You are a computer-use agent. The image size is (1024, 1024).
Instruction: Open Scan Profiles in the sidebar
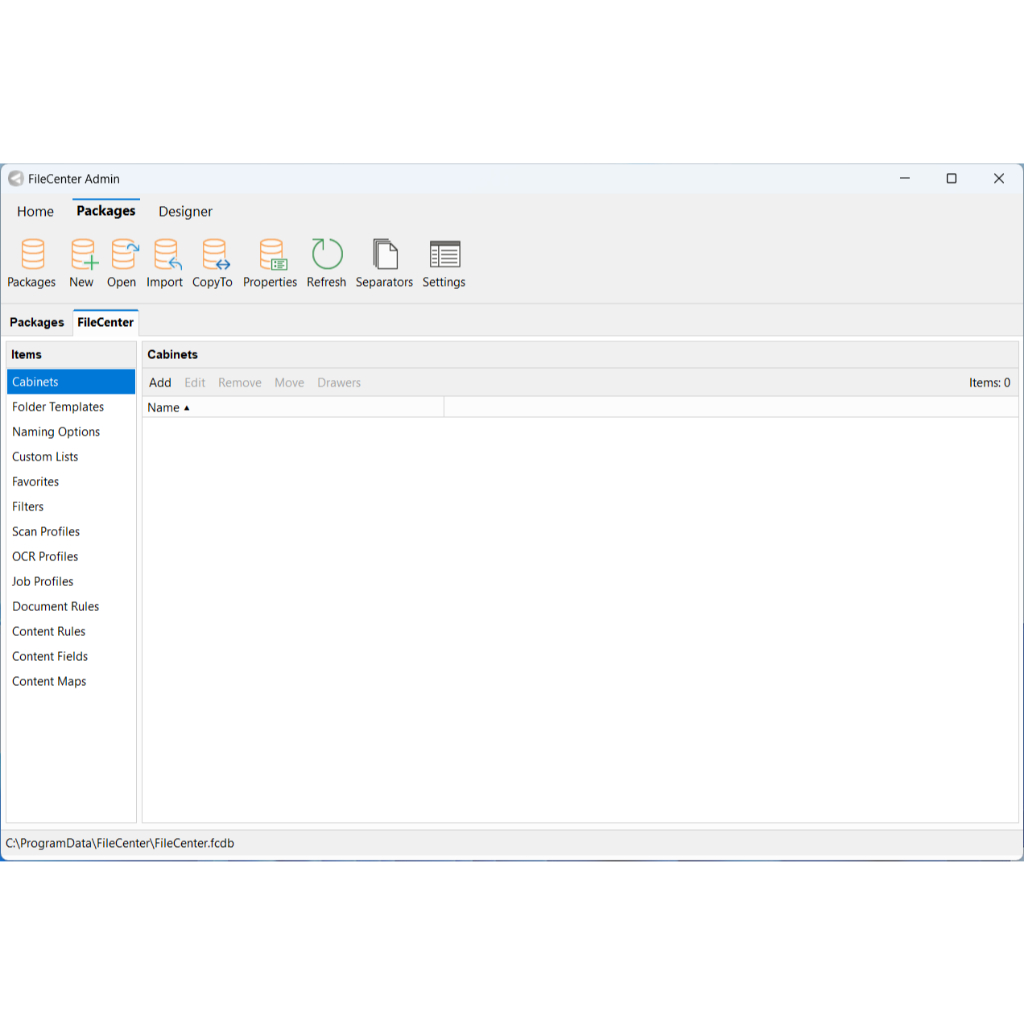(46, 532)
